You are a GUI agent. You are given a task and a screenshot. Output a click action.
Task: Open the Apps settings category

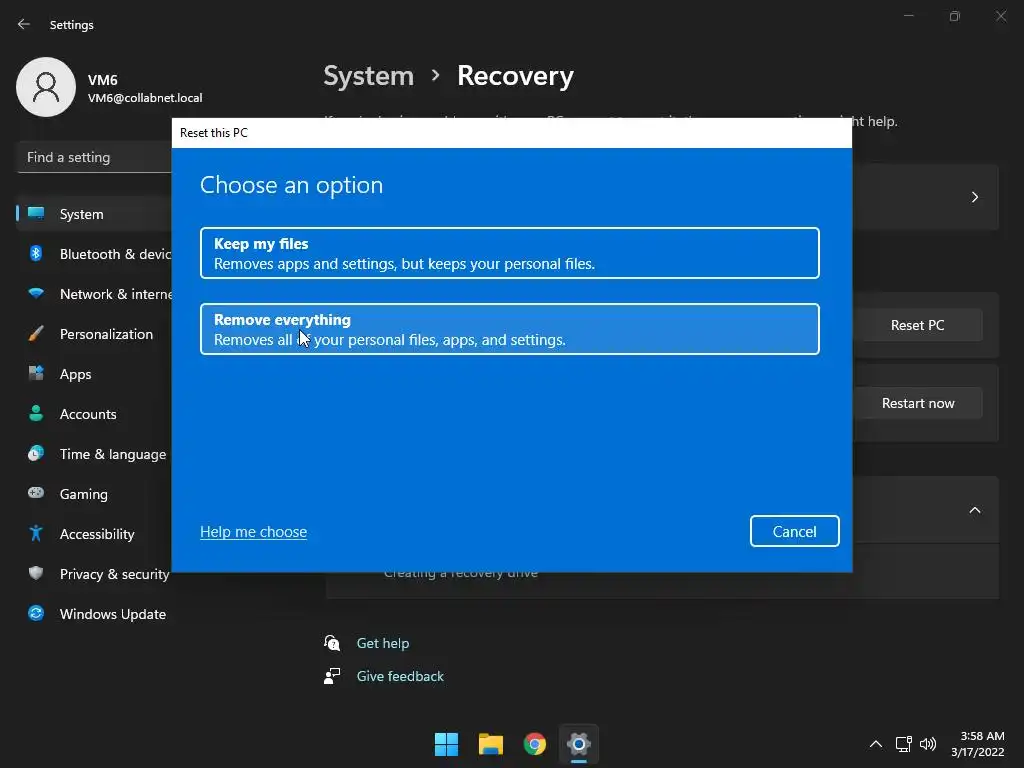pyautogui.click(x=94, y=374)
